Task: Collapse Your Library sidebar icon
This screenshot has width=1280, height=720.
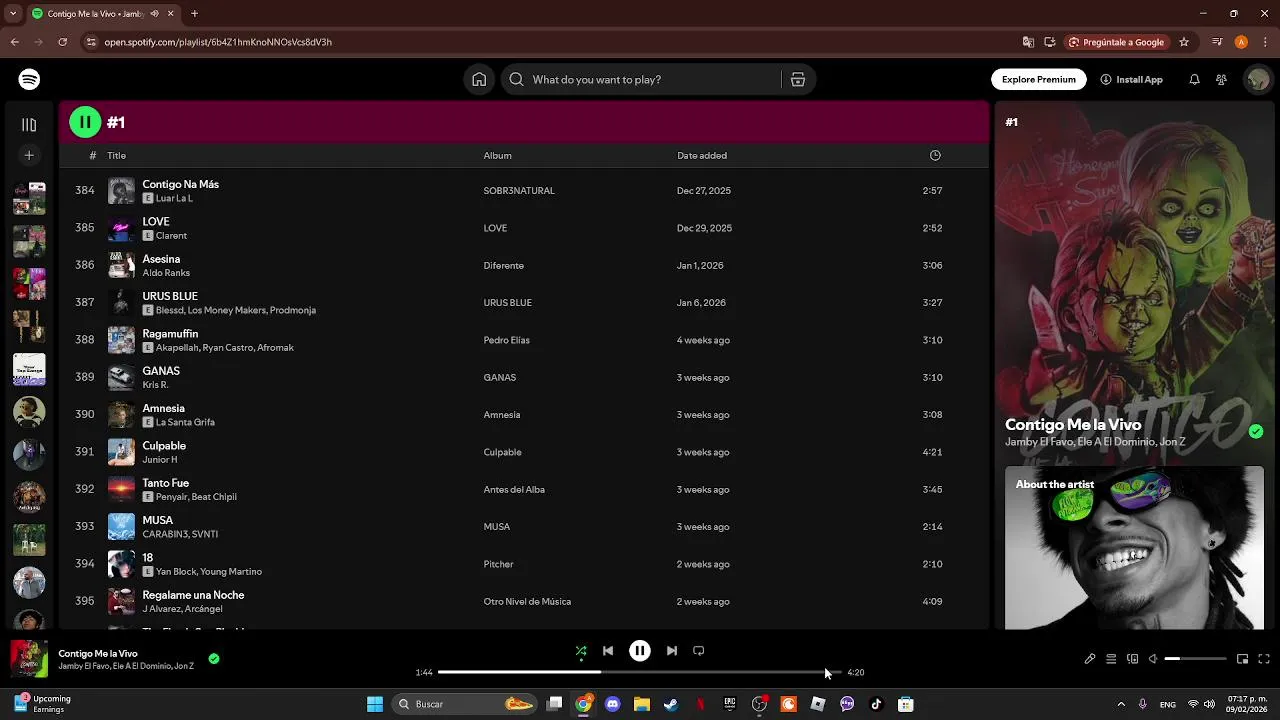Action: coord(29,124)
